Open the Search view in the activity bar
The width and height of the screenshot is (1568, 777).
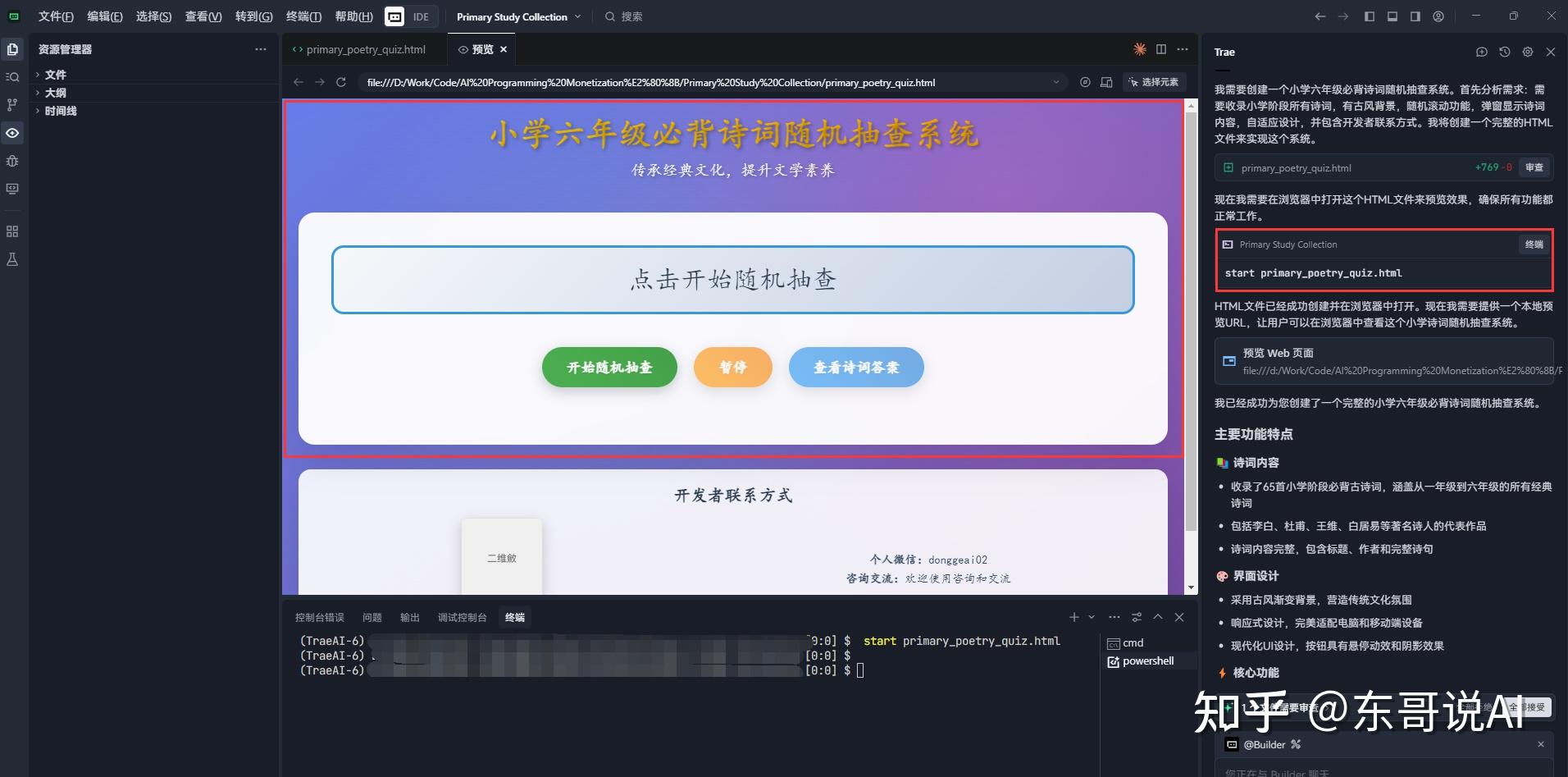click(x=11, y=76)
